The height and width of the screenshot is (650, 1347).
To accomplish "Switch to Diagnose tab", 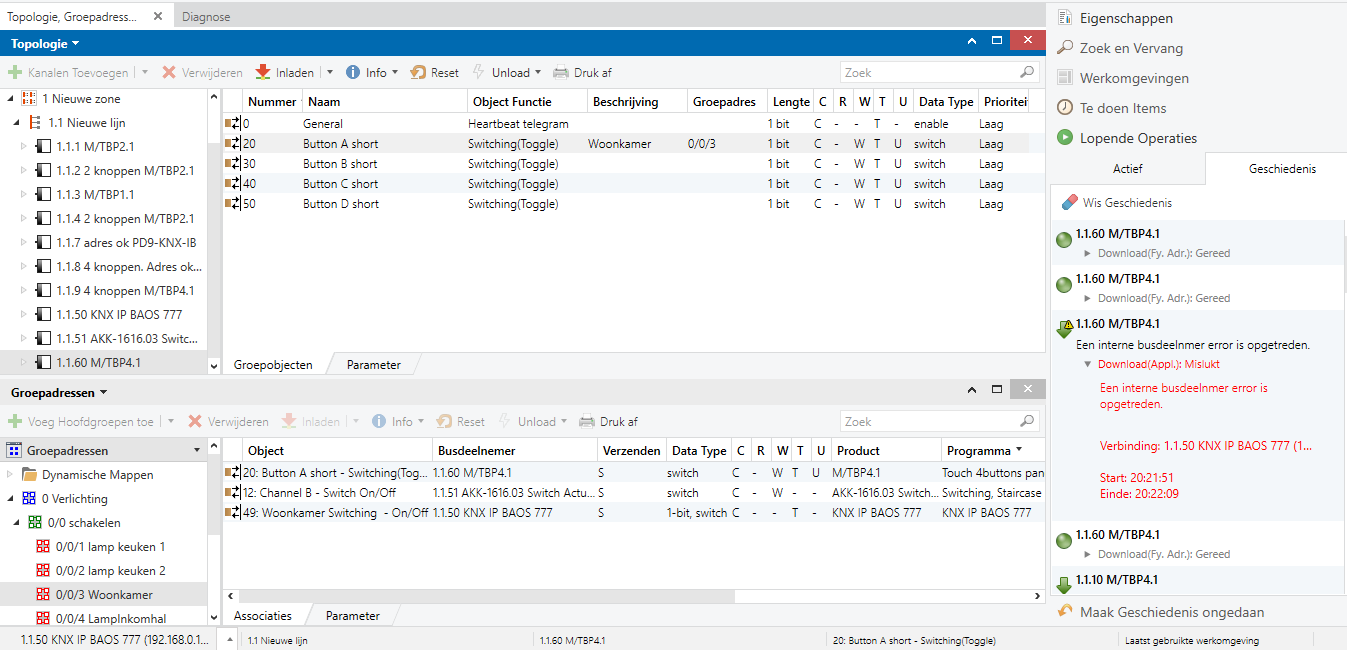I will point(206,17).
